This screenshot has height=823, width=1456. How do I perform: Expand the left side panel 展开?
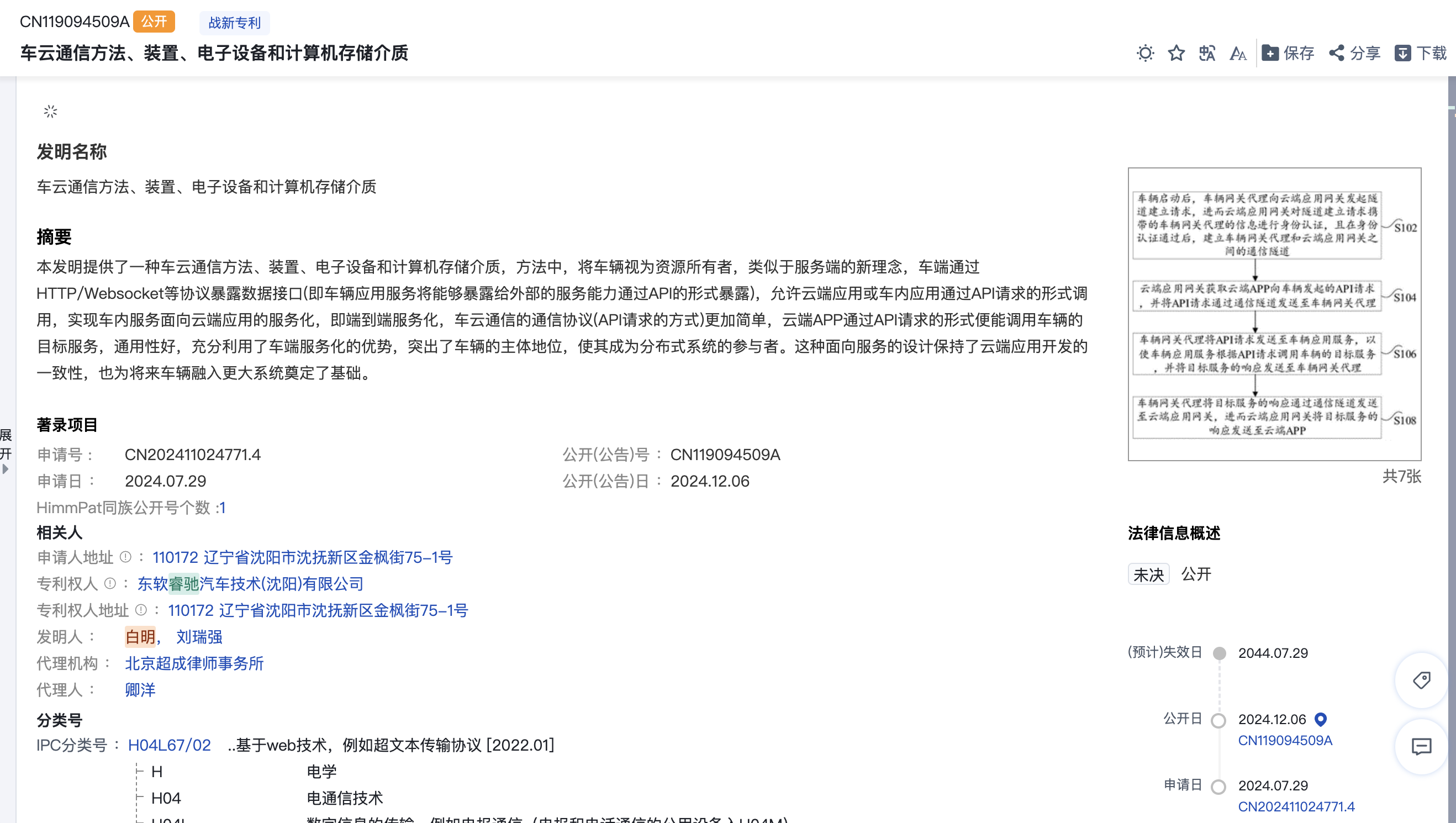tap(6, 451)
